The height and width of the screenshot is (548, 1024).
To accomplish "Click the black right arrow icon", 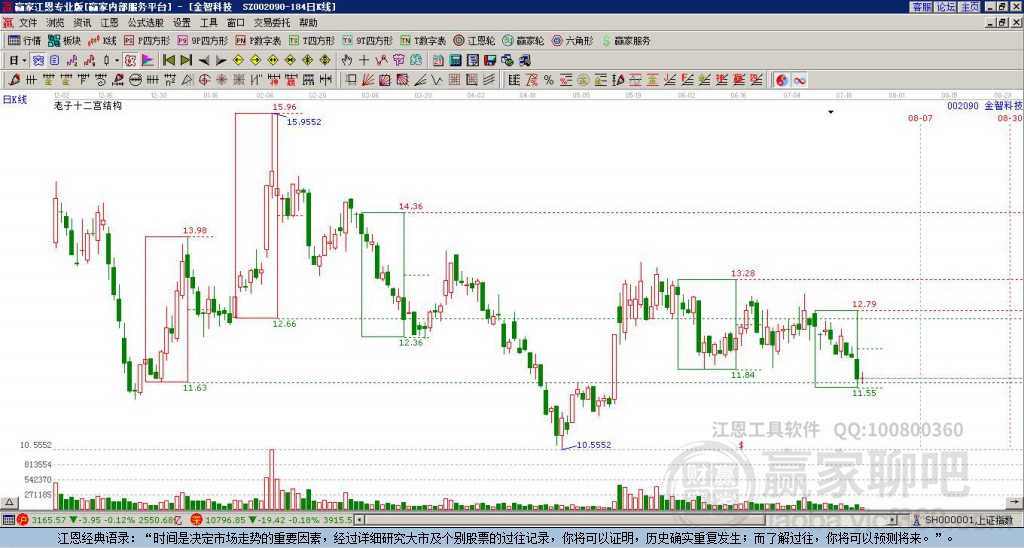I will (x=221, y=60).
